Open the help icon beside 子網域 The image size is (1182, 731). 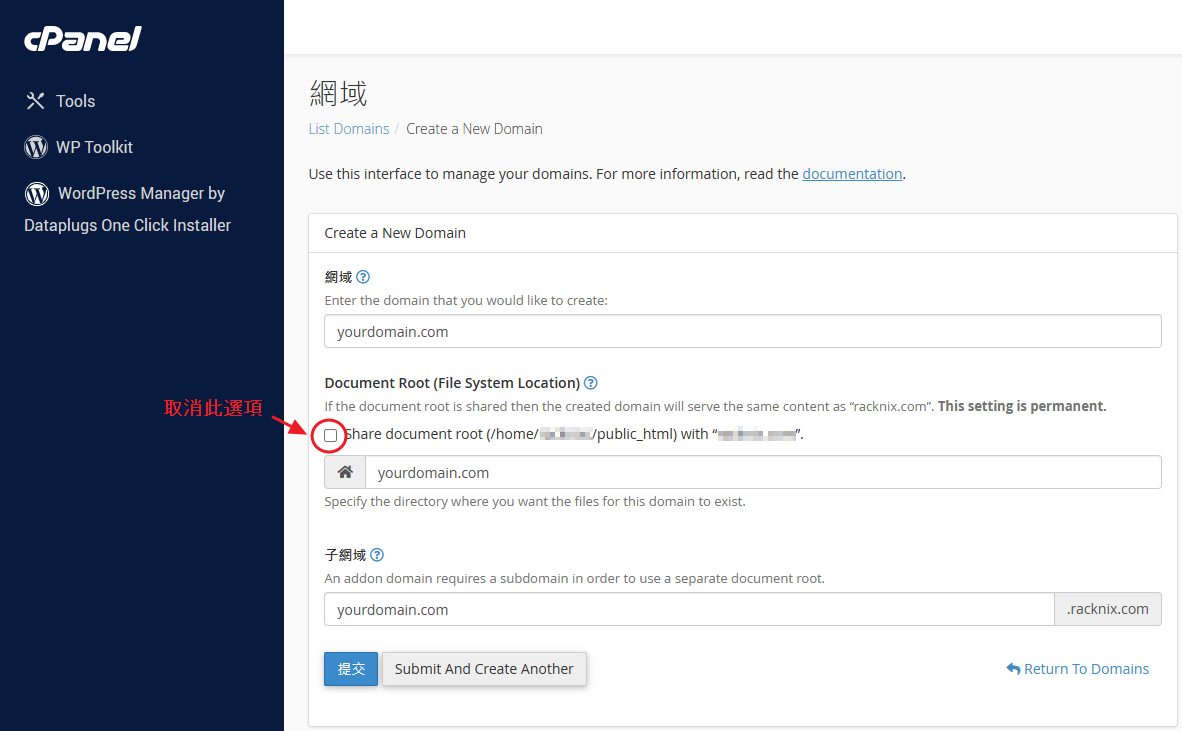(x=377, y=554)
